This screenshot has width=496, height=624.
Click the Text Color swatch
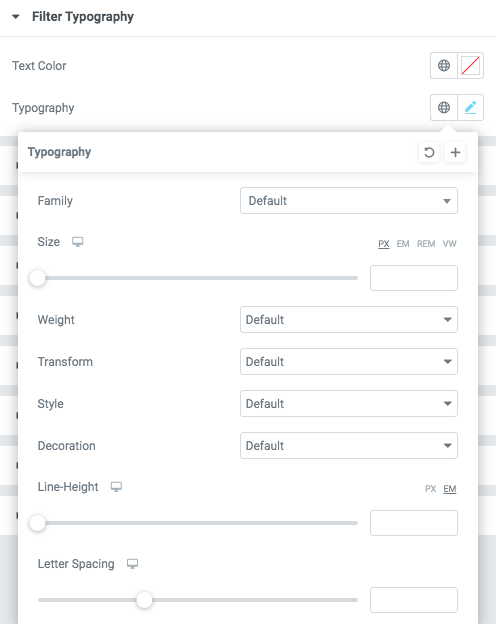[x=471, y=65]
